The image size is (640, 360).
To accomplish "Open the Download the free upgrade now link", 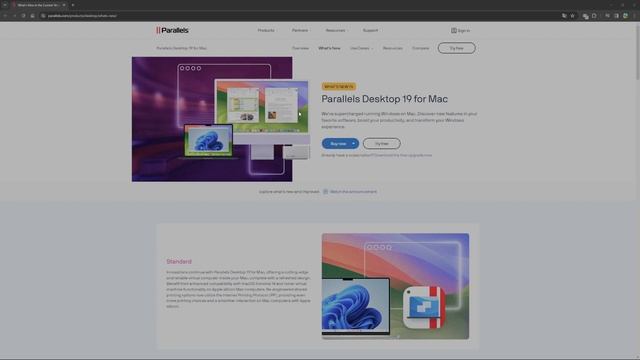I will (x=403, y=156).
